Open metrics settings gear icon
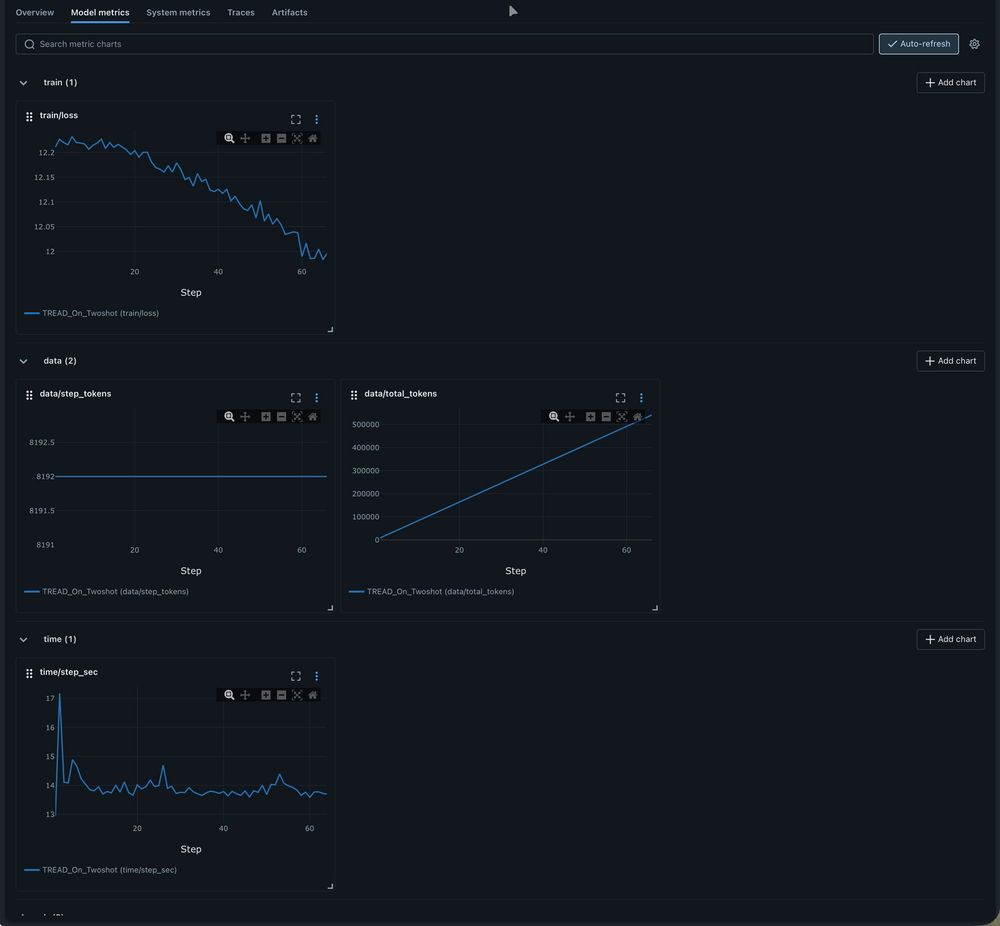Screen dimensions: 1000x926 (x=974, y=44)
